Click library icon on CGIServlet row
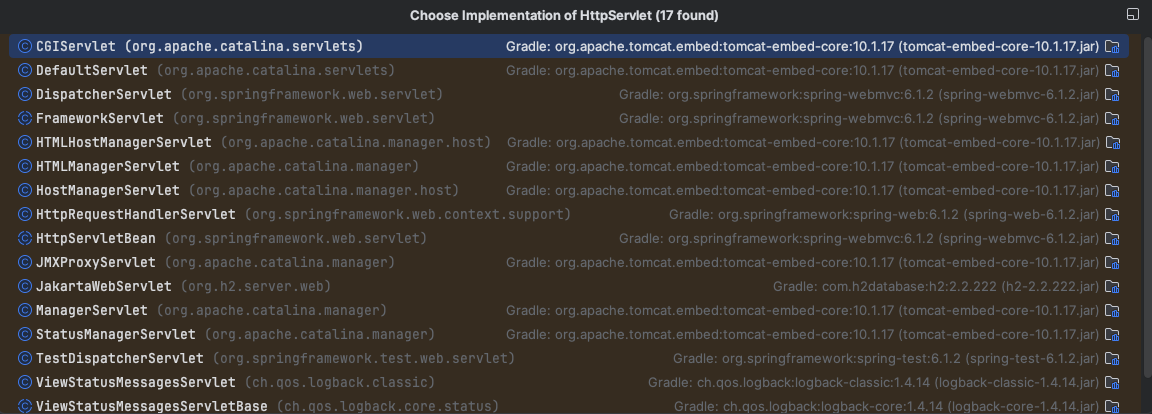 (1112, 47)
